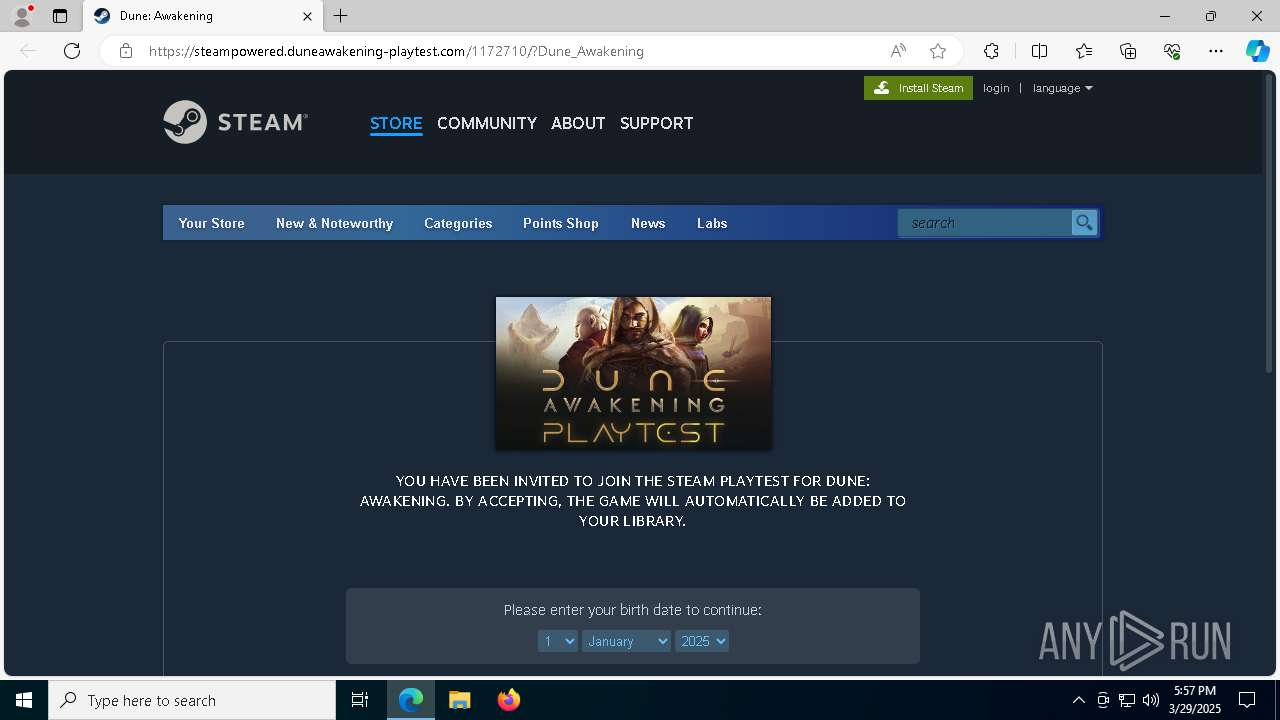Screen dimensions: 1280x720
Task: Open the Labs tab
Action: [712, 223]
